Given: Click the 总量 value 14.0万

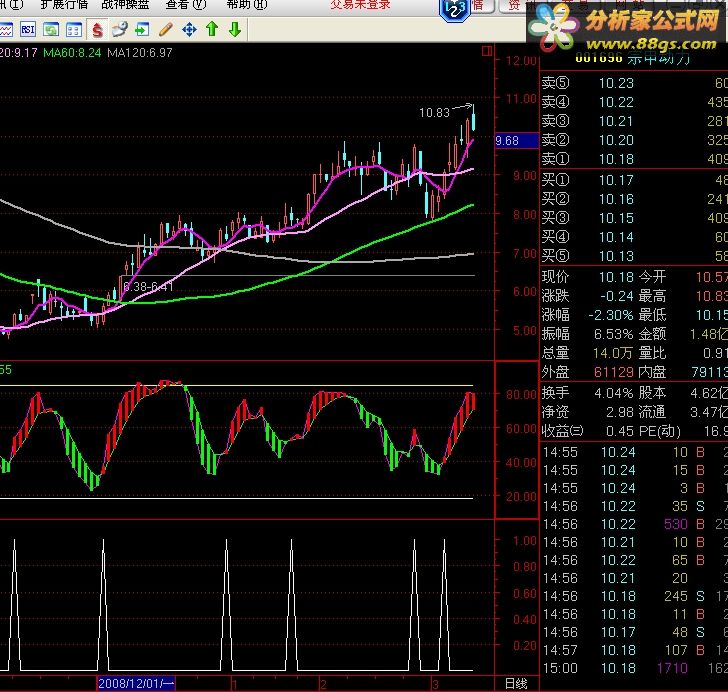Looking at the screenshot, I should [x=613, y=353].
